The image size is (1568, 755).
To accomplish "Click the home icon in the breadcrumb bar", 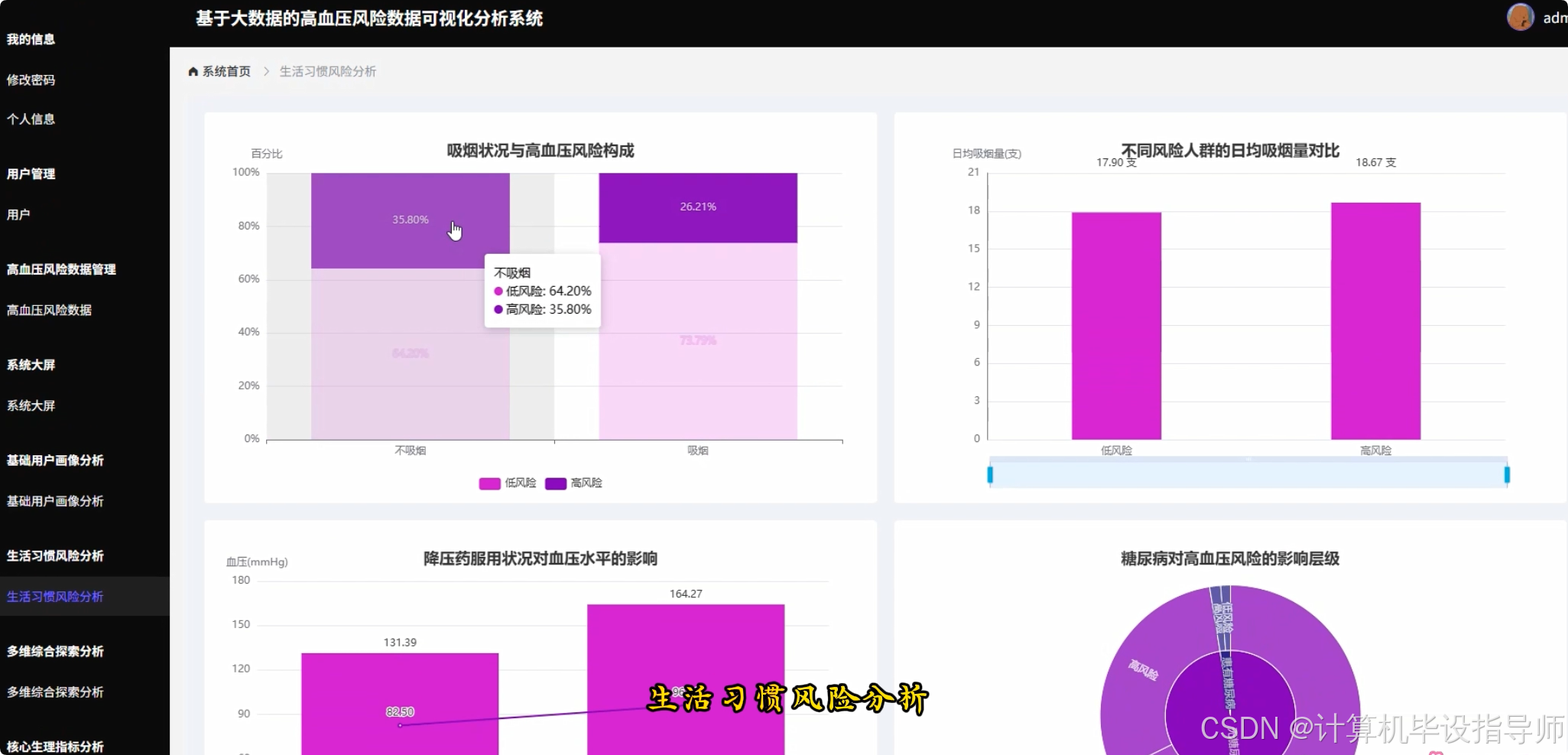I will coord(193,70).
